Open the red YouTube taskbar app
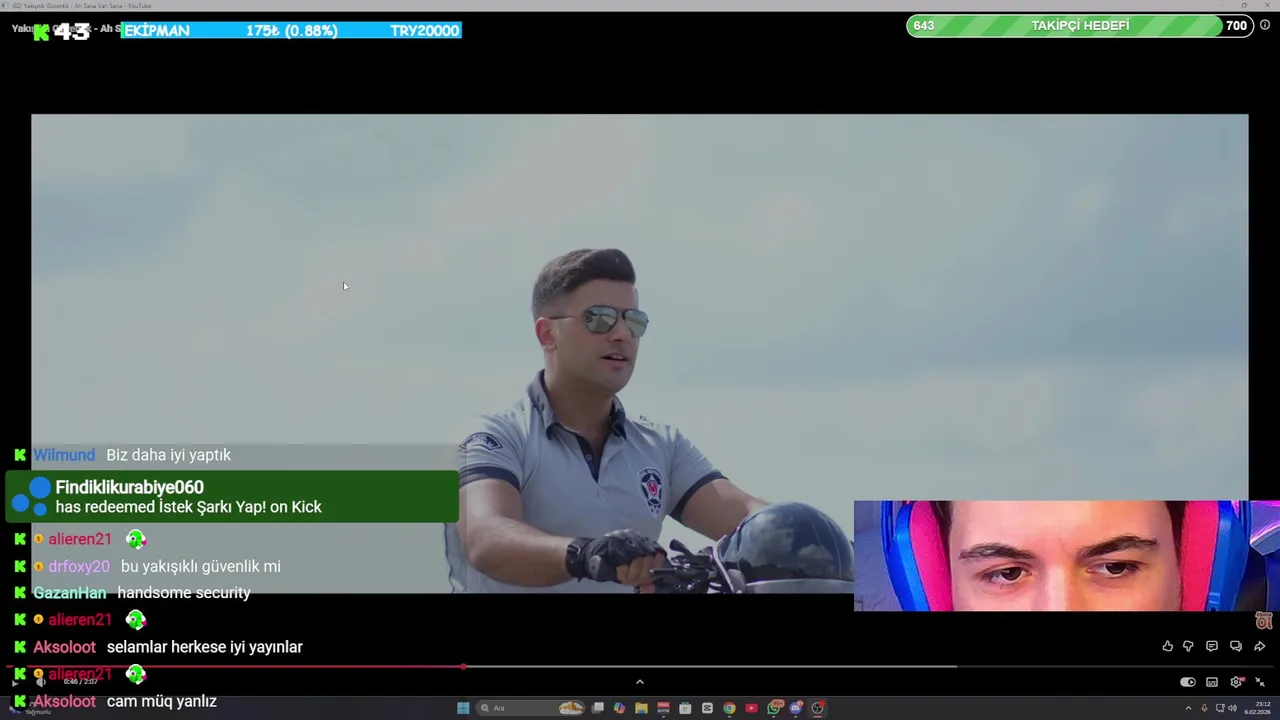This screenshot has width=1280, height=720. pos(751,708)
